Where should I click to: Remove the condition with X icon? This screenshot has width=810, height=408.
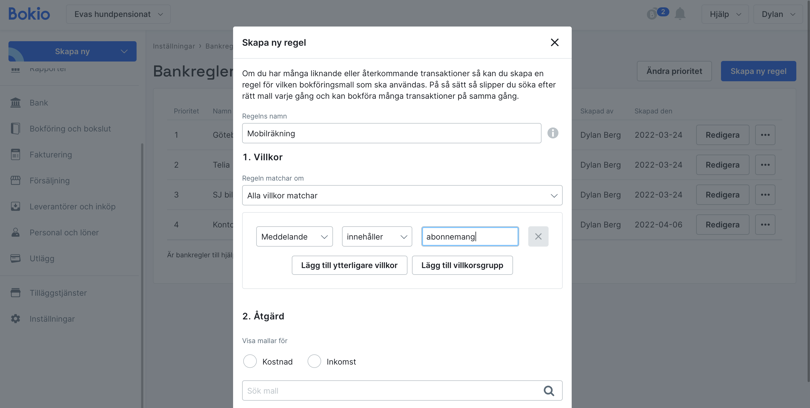coord(538,237)
